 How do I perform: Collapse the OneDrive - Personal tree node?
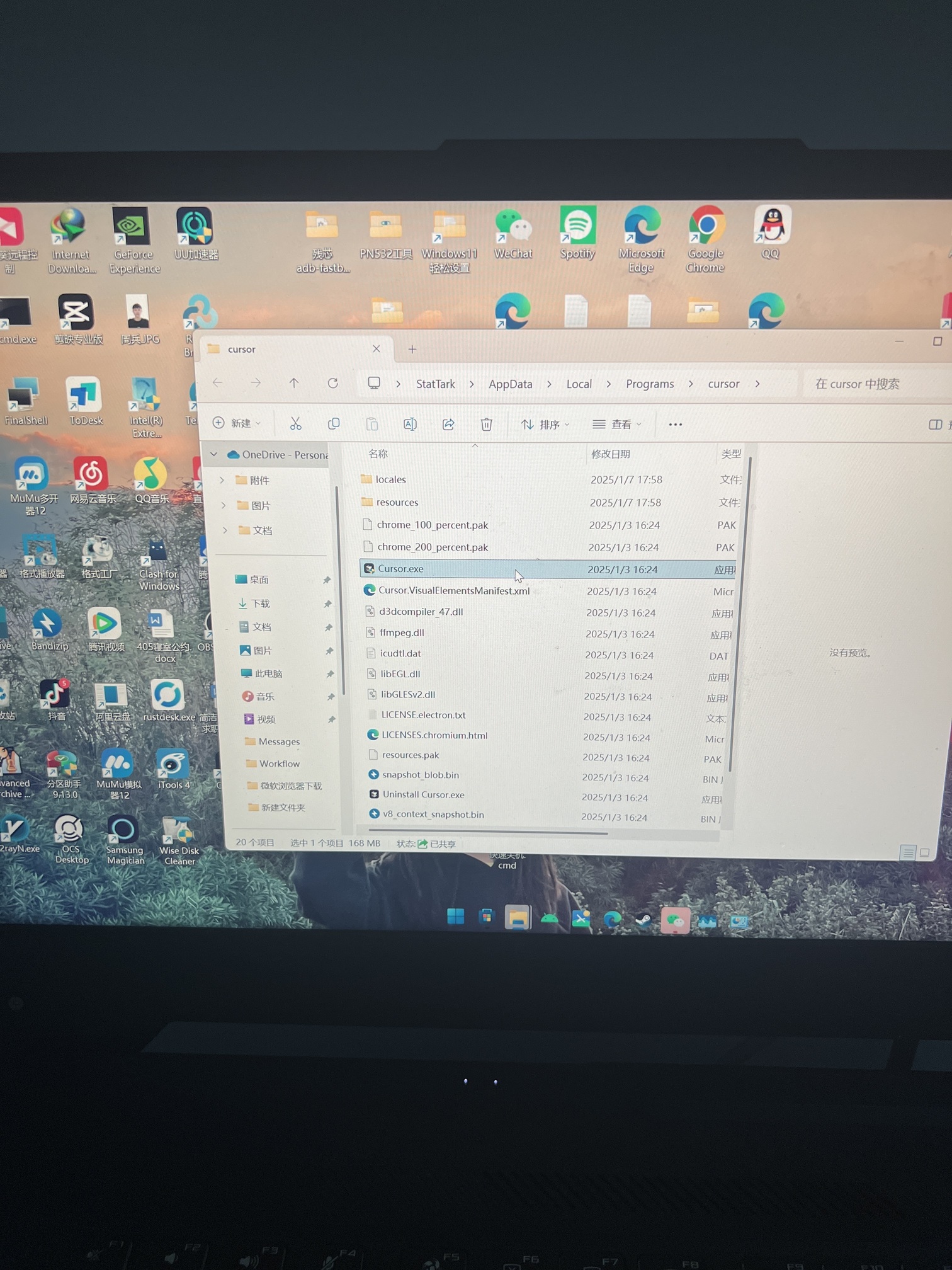tap(214, 454)
